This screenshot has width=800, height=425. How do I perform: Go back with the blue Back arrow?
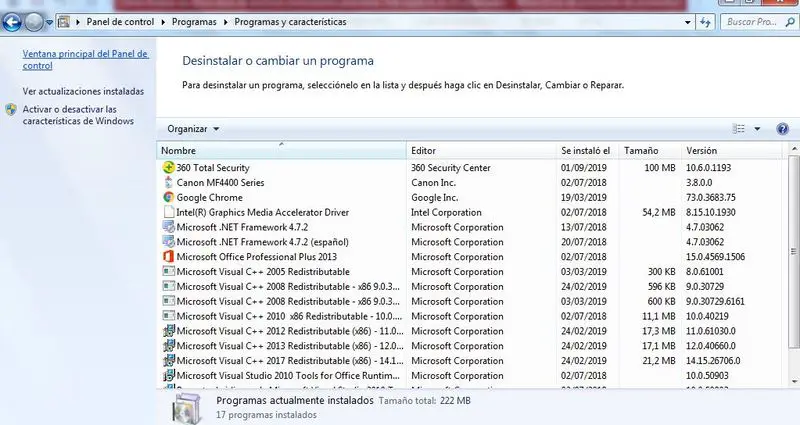pos(12,22)
